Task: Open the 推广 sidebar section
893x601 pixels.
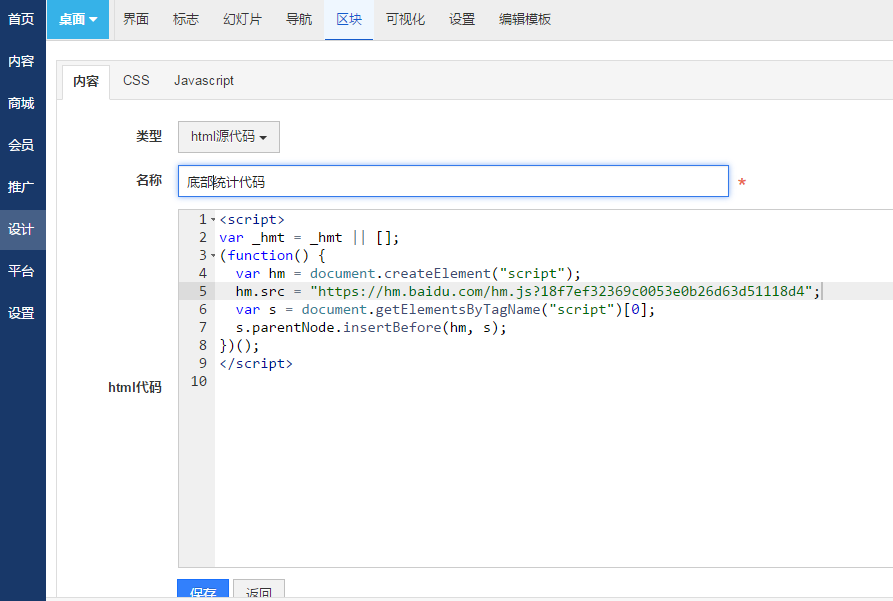Action: coord(22,187)
